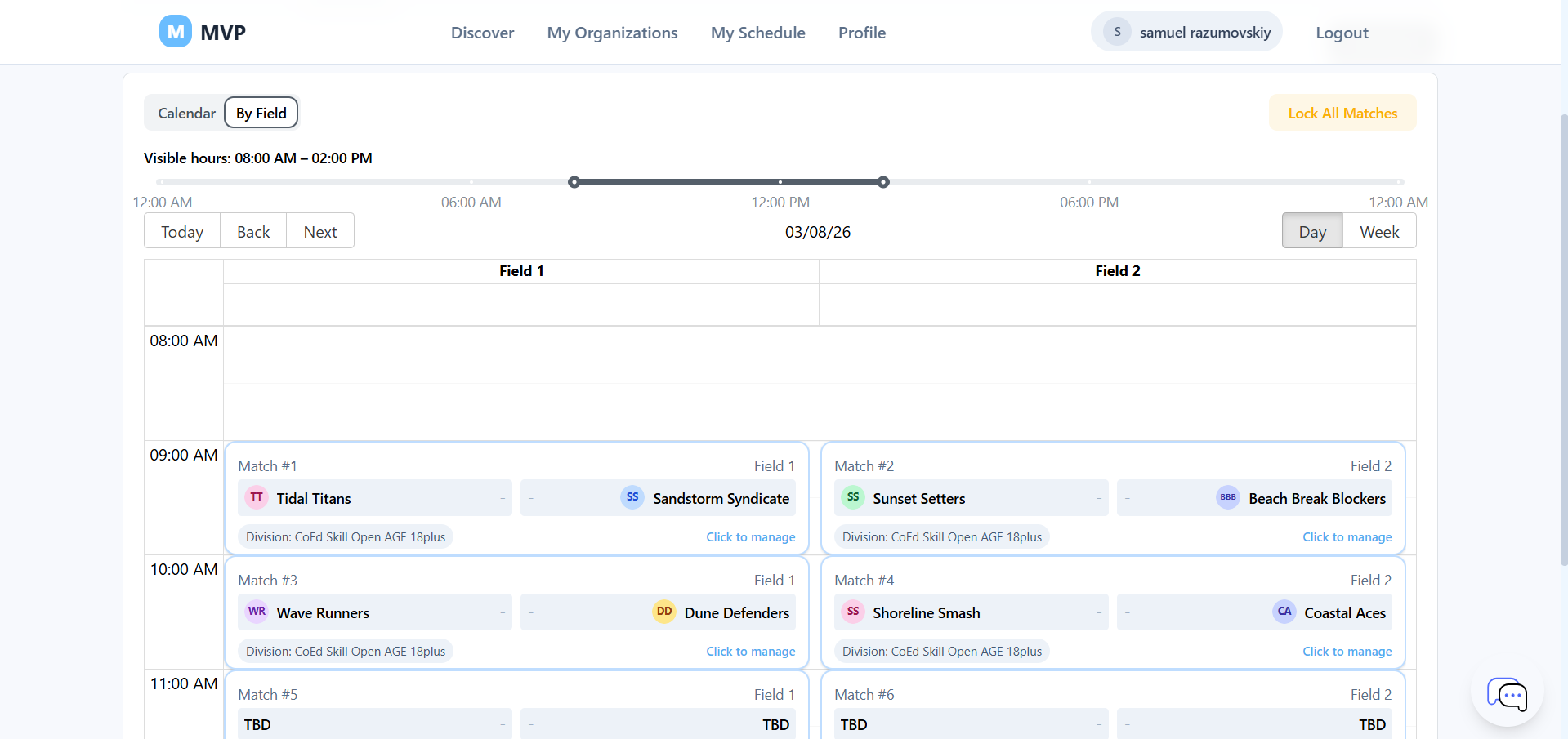Click the Field 1 column header

521,271
